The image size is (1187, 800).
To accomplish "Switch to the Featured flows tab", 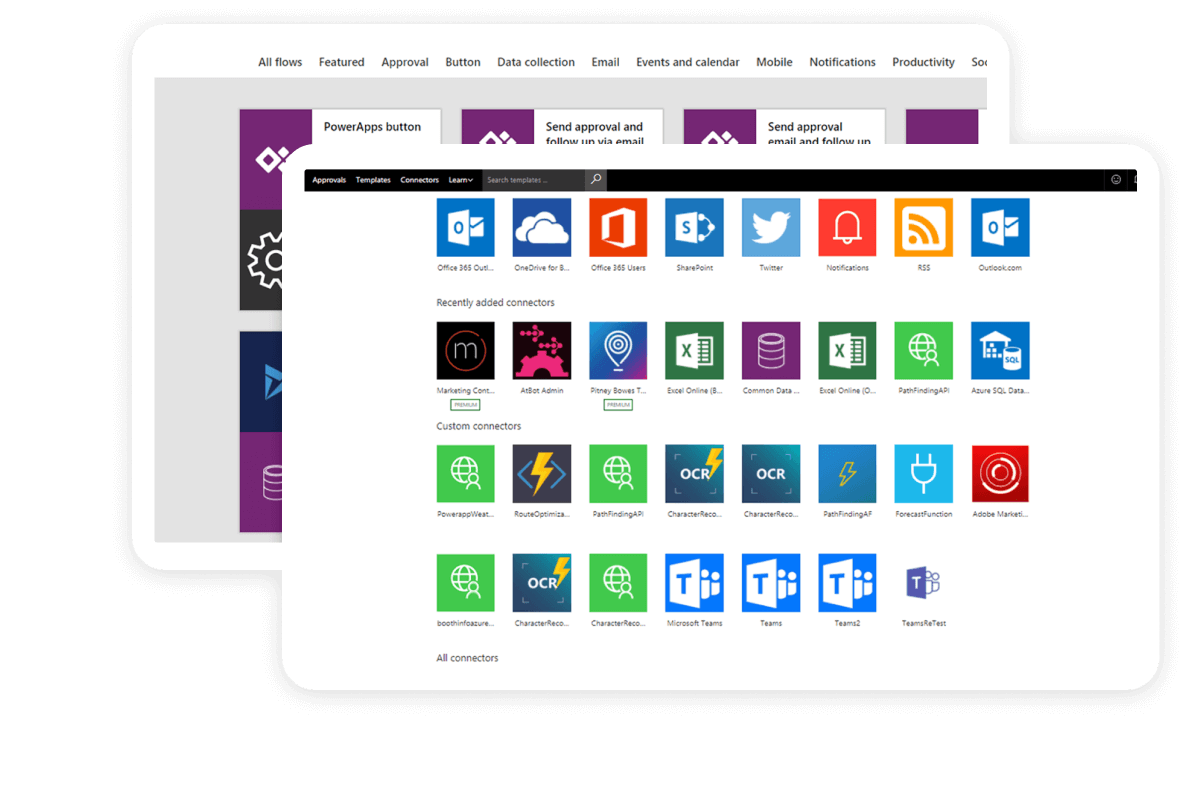I will pyautogui.click(x=341, y=62).
